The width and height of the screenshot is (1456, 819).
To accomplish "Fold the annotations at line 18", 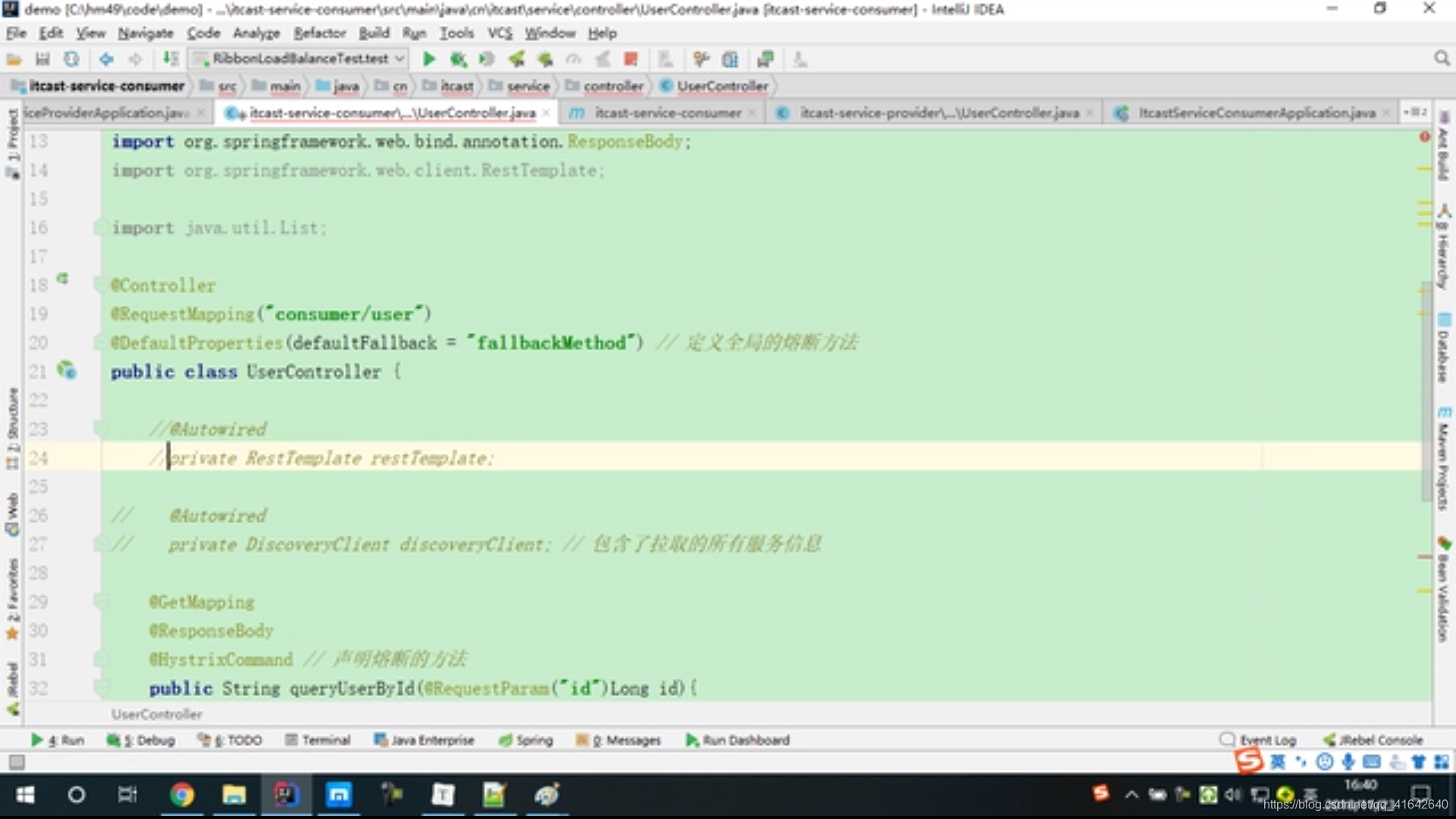I will [x=99, y=284].
